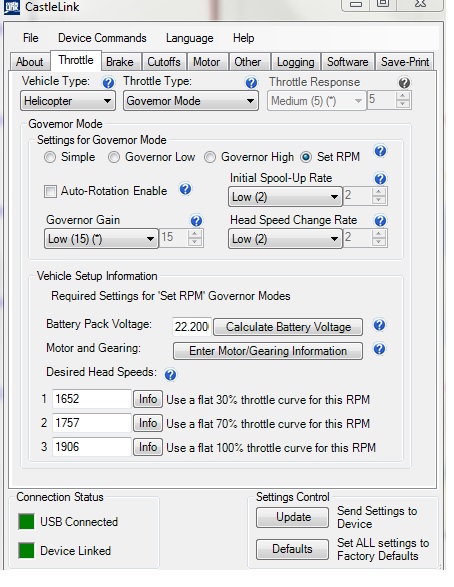Click Info button for head speed 1757
This screenshot has height=587, width=454.
point(148,423)
